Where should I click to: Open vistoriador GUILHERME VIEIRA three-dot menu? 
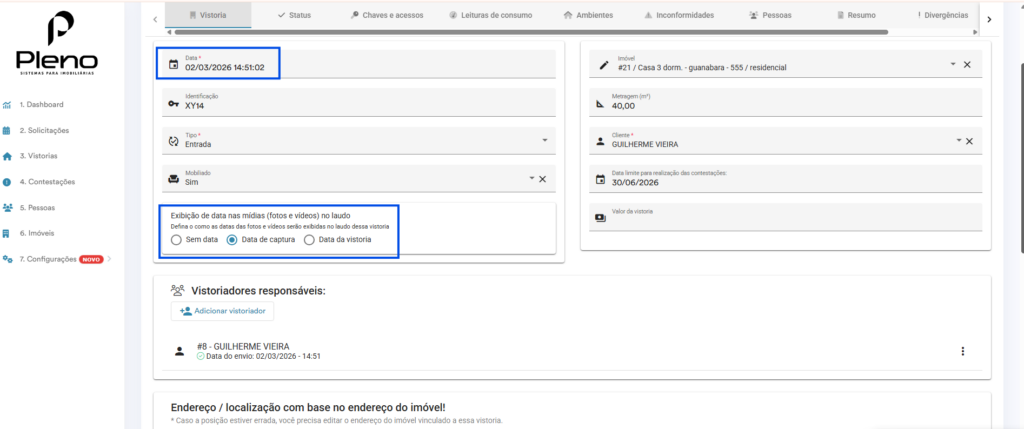[x=963, y=351]
